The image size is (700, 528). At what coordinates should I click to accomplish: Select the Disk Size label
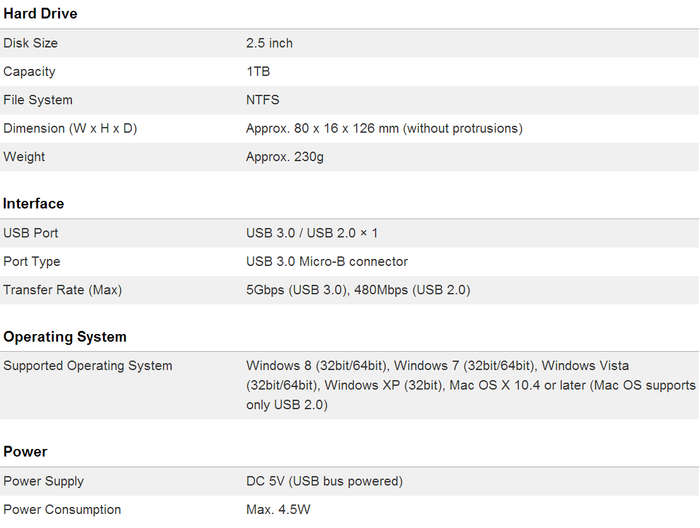click(x=30, y=43)
